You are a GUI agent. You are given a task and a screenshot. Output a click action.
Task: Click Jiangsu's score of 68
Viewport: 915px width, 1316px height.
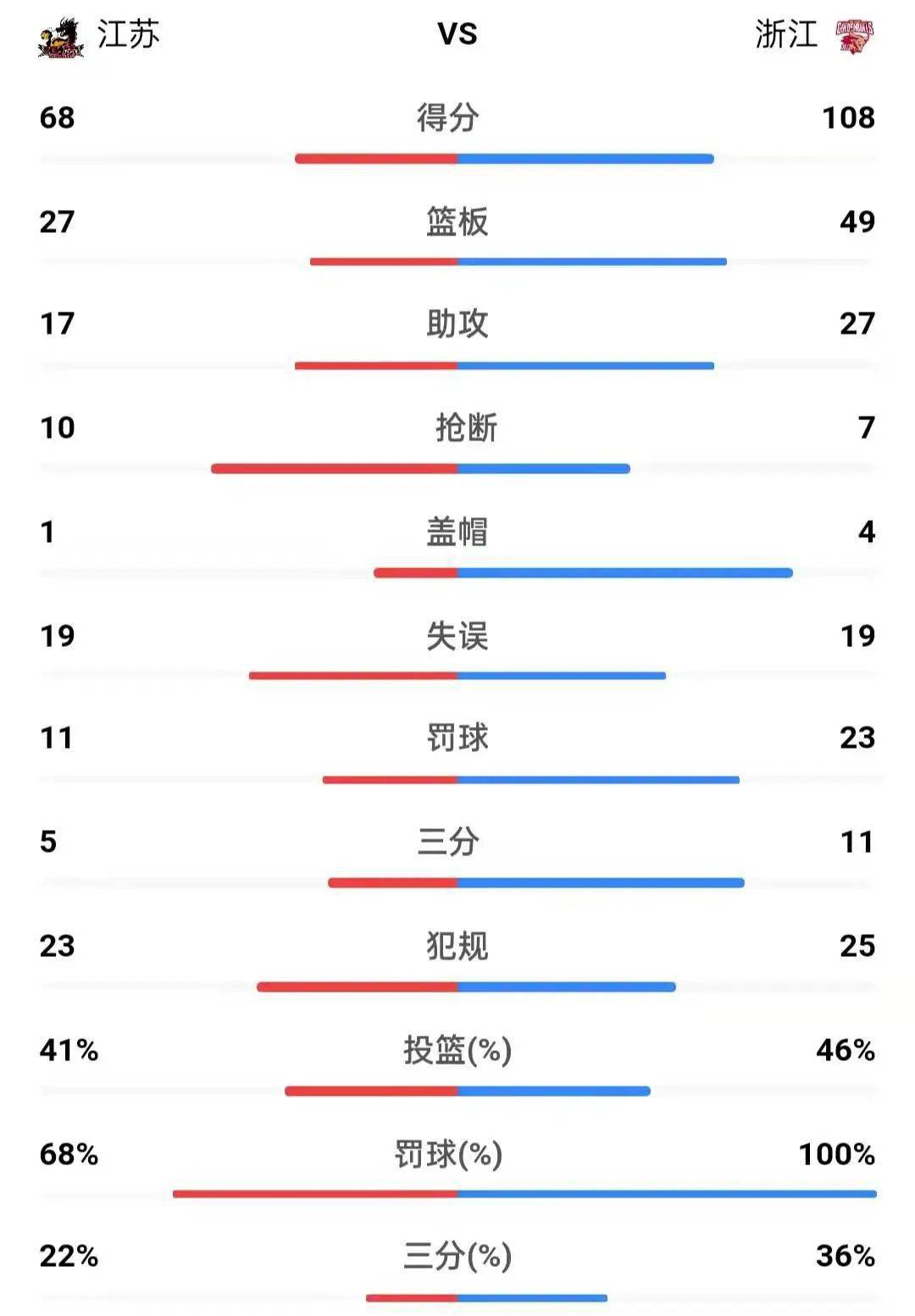click(58, 118)
